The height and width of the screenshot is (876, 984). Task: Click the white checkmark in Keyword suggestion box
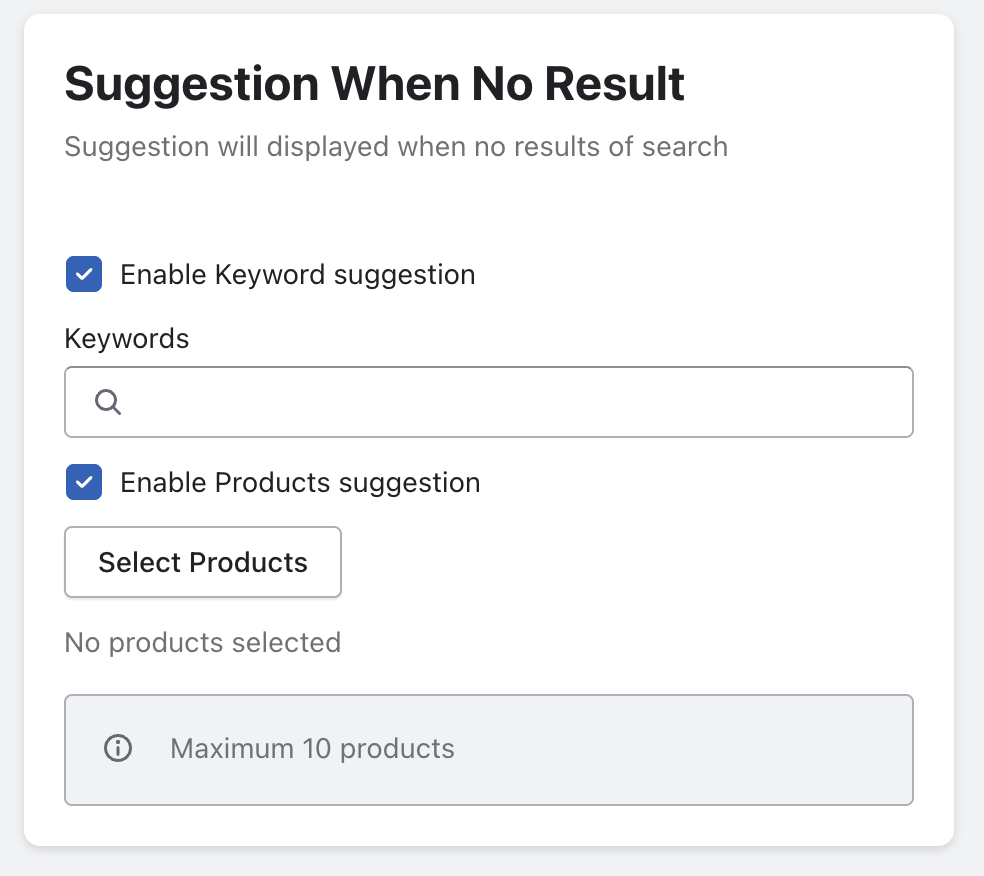click(x=84, y=274)
